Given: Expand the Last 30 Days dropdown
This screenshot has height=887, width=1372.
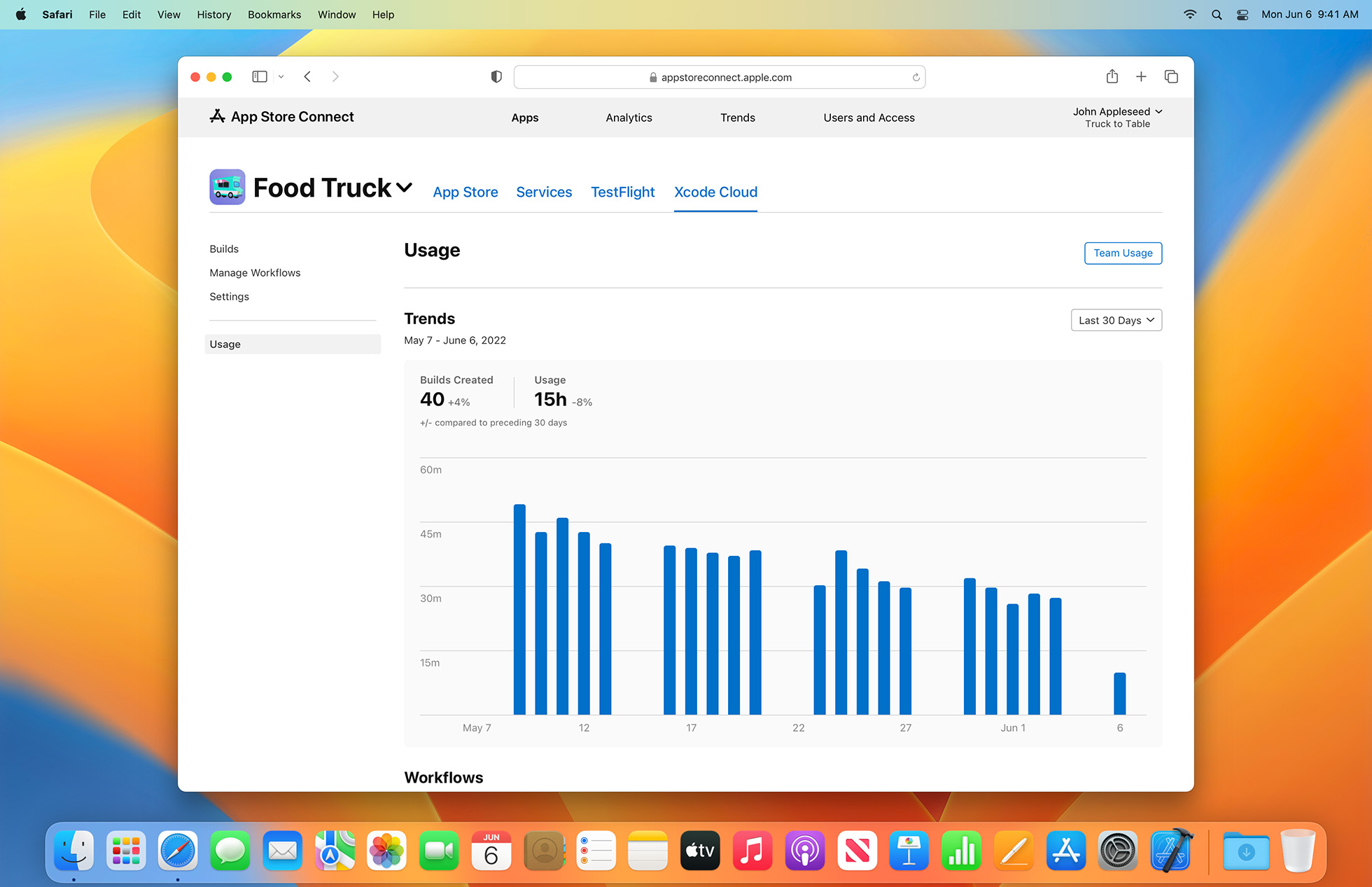Looking at the screenshot, I should tap(1116, 320).
